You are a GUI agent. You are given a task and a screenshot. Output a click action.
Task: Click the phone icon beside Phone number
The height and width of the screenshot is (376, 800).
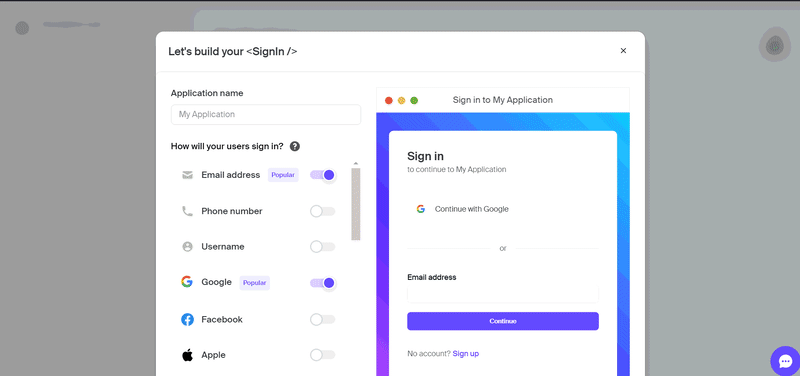point(187,211)
